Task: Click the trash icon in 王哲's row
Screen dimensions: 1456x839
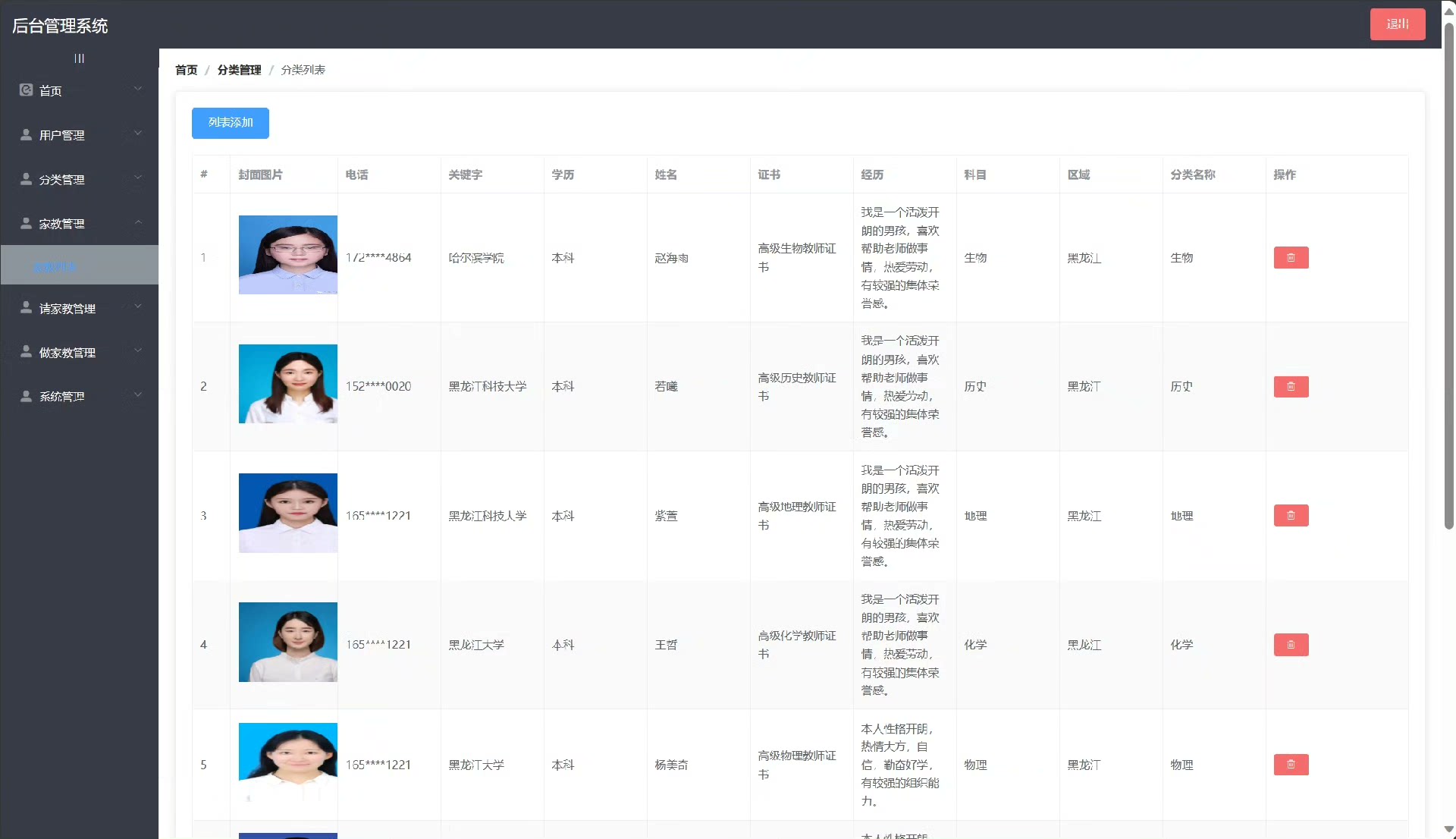Action: click(1291, 645)
